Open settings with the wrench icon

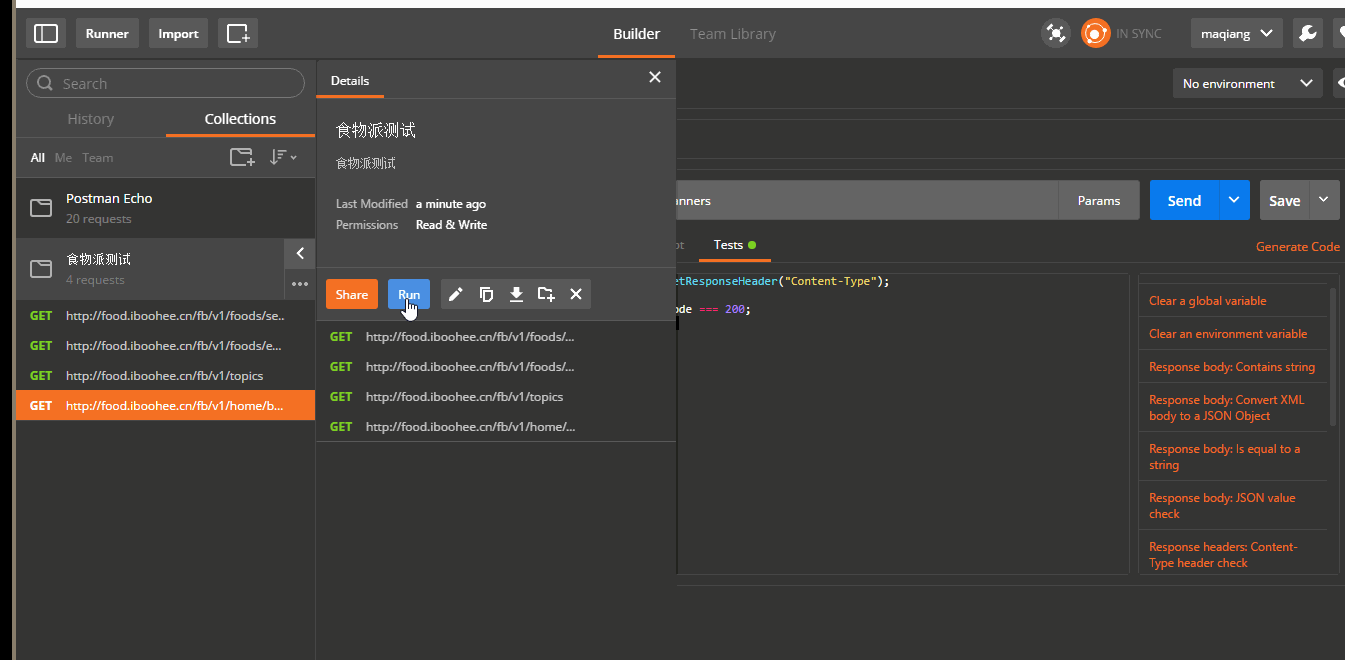pyautogui.click(x=1307, y=33)
